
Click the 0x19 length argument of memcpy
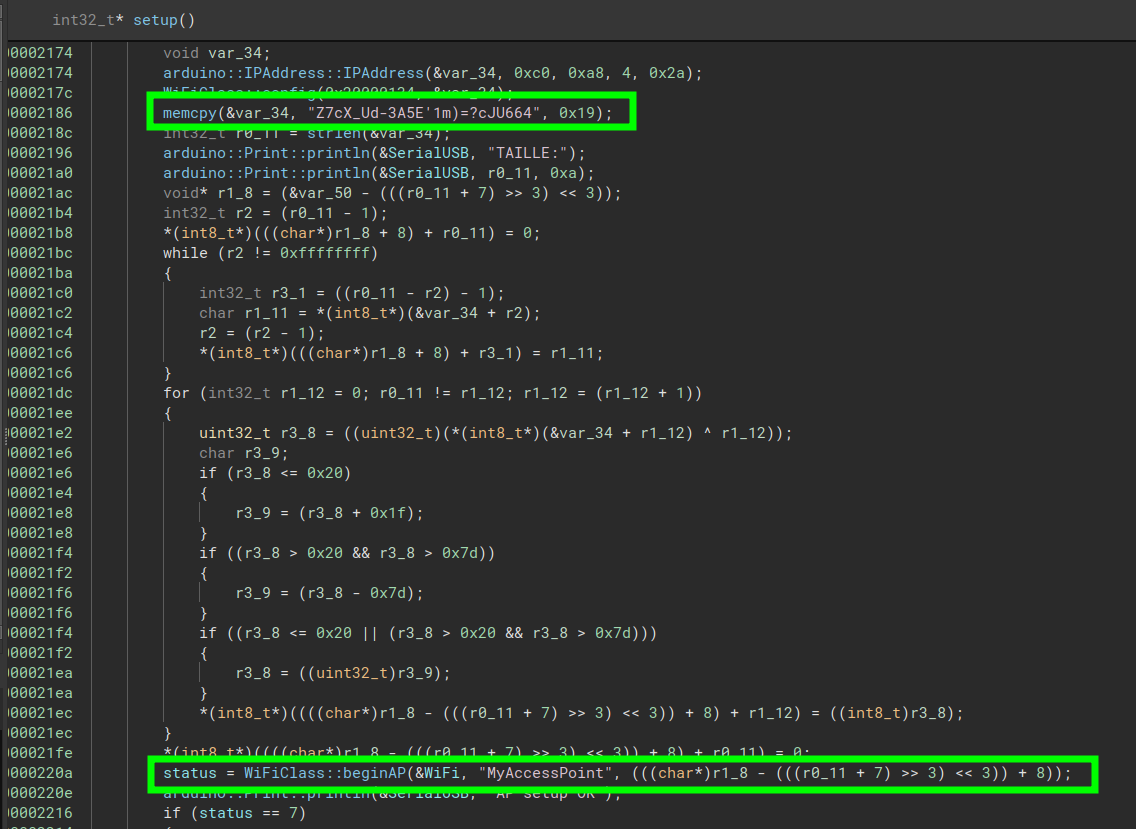[x=577, y=113]
